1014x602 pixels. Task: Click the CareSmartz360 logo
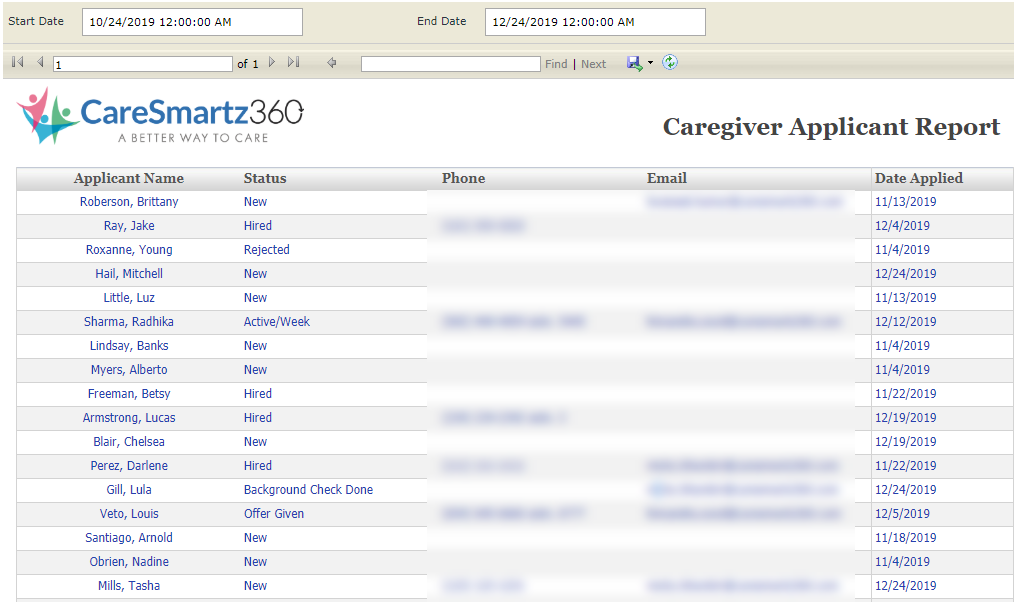(x=160, y=116)
